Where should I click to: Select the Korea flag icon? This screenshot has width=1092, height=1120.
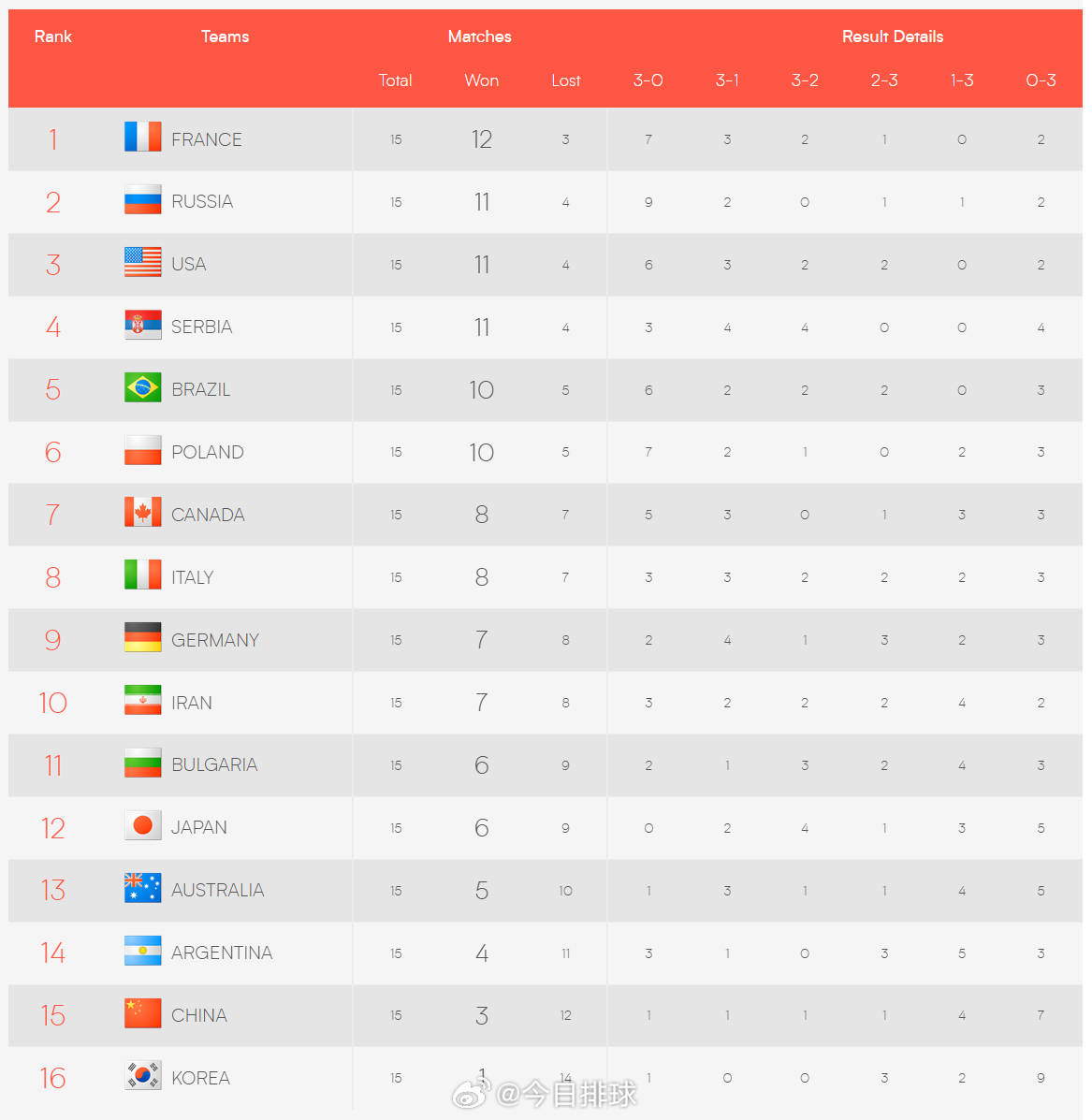143,1076
